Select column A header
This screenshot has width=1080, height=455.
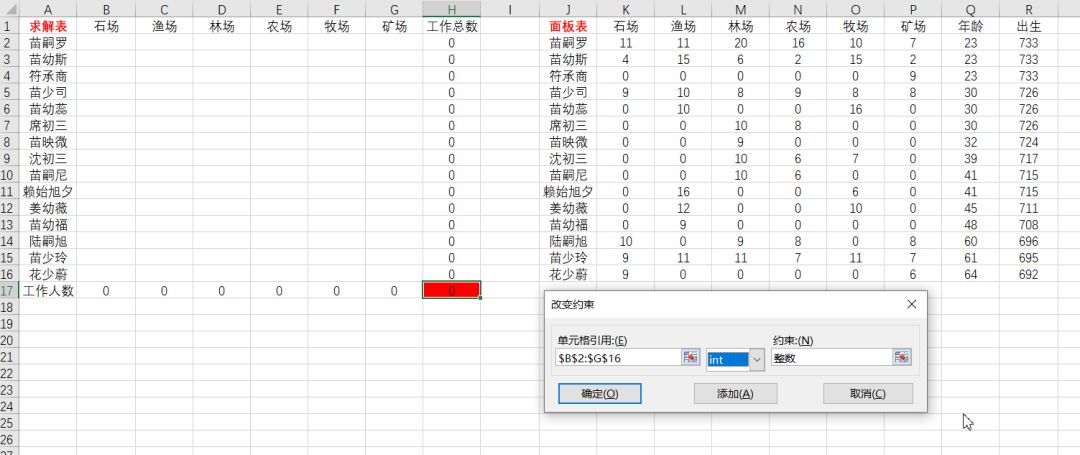(x=48, y=9)
